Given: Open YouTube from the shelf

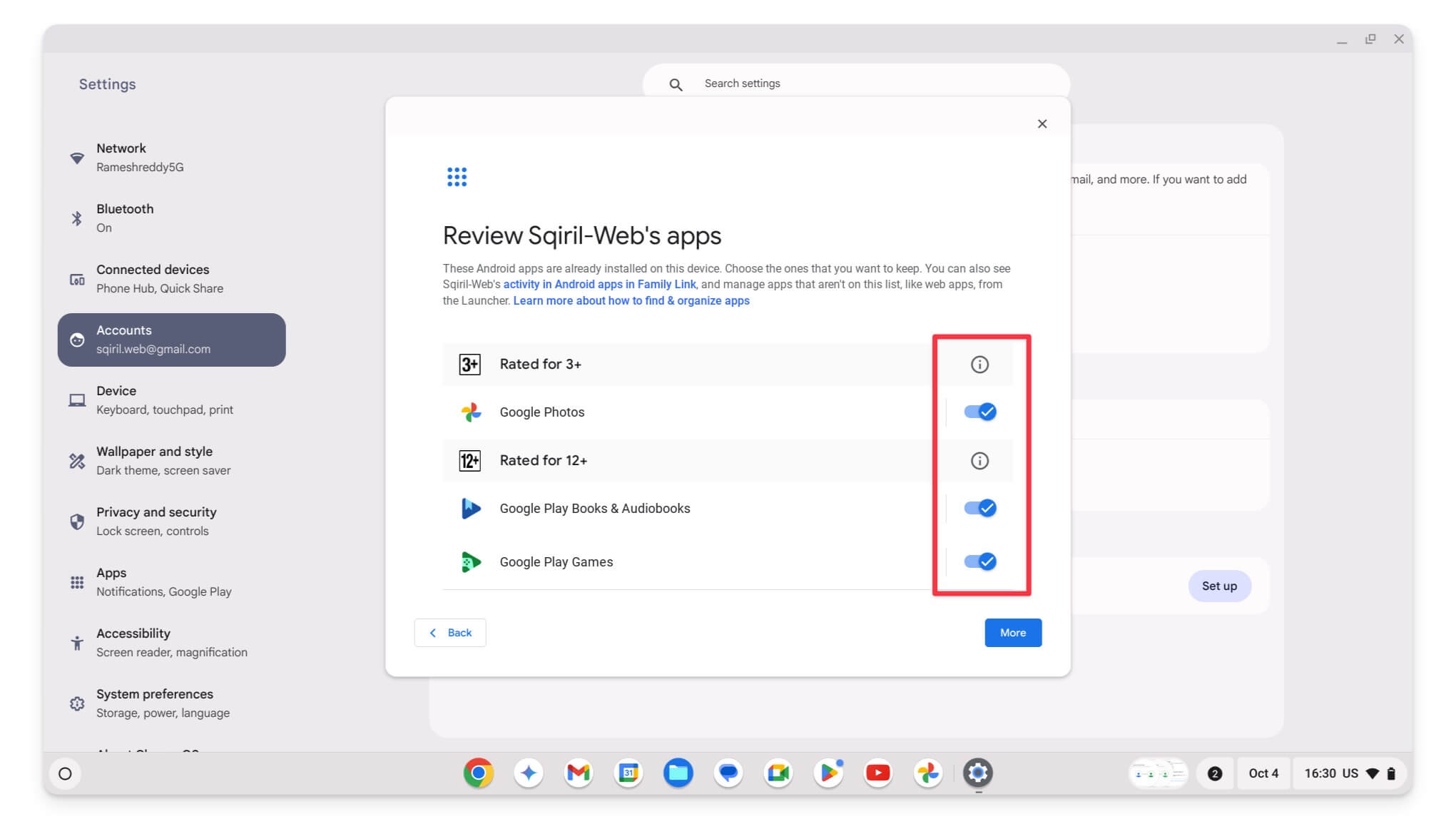Looking at the screenshot, I should click(878, 773).
